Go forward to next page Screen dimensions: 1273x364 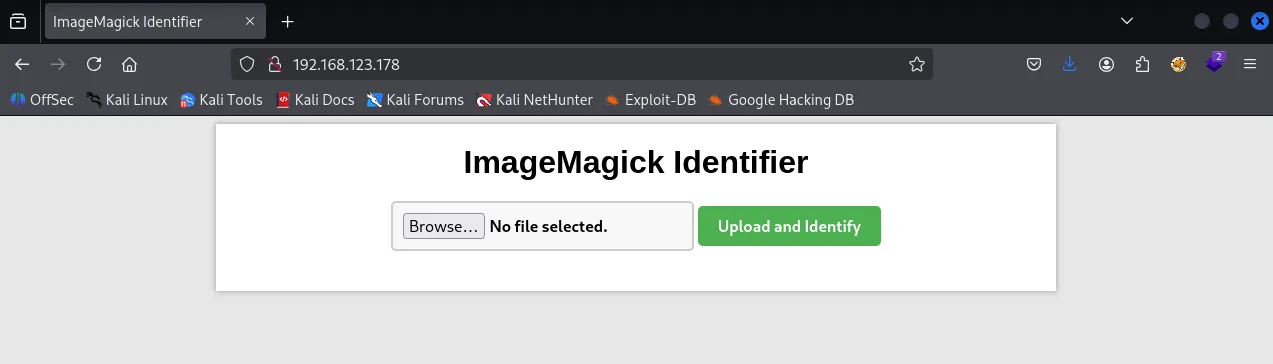coord(58,64)
